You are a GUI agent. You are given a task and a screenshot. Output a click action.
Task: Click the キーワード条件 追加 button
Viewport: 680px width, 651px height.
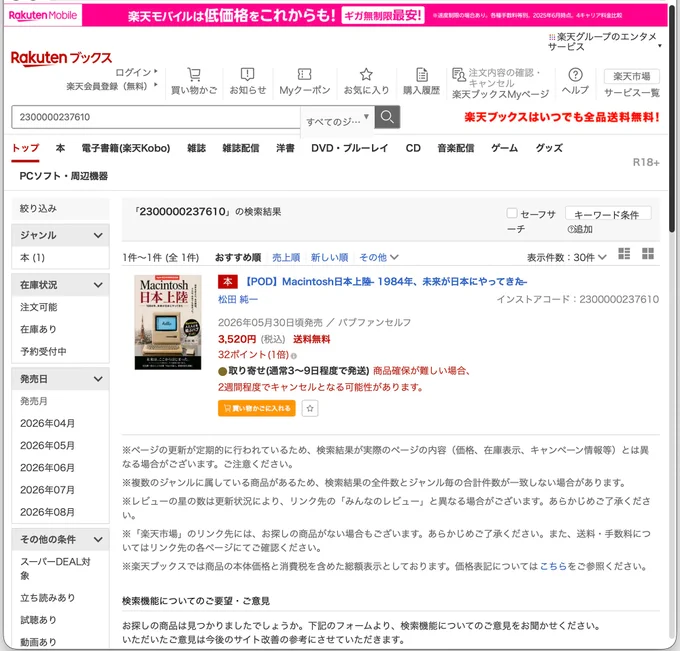pyautogui.click(x=608, y=215)
